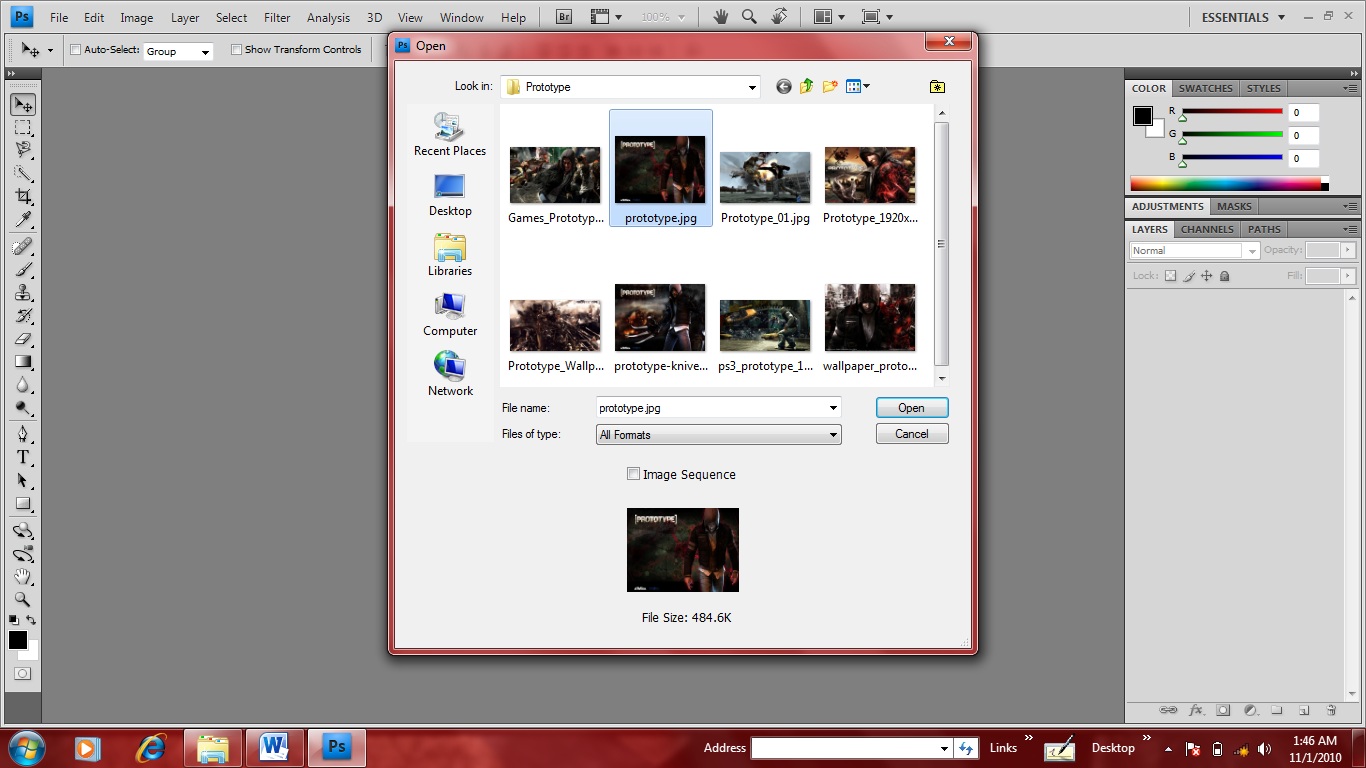The image size is (1366, 768).
Task: Select the Clone Stamp tool
Action: click(22, 293)
